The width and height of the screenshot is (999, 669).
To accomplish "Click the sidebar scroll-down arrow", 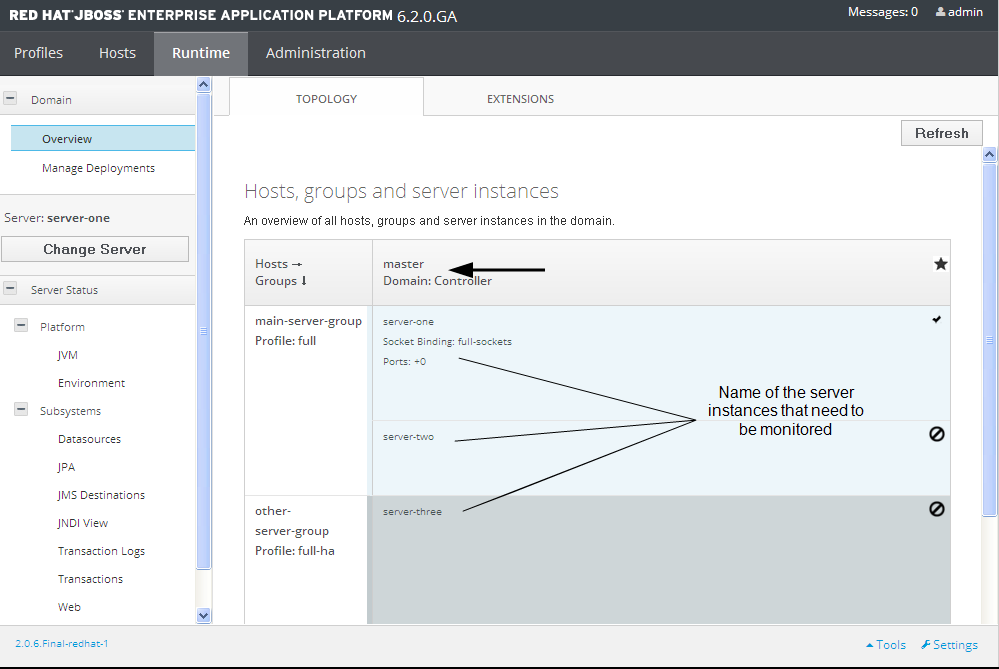I will 204,615.
